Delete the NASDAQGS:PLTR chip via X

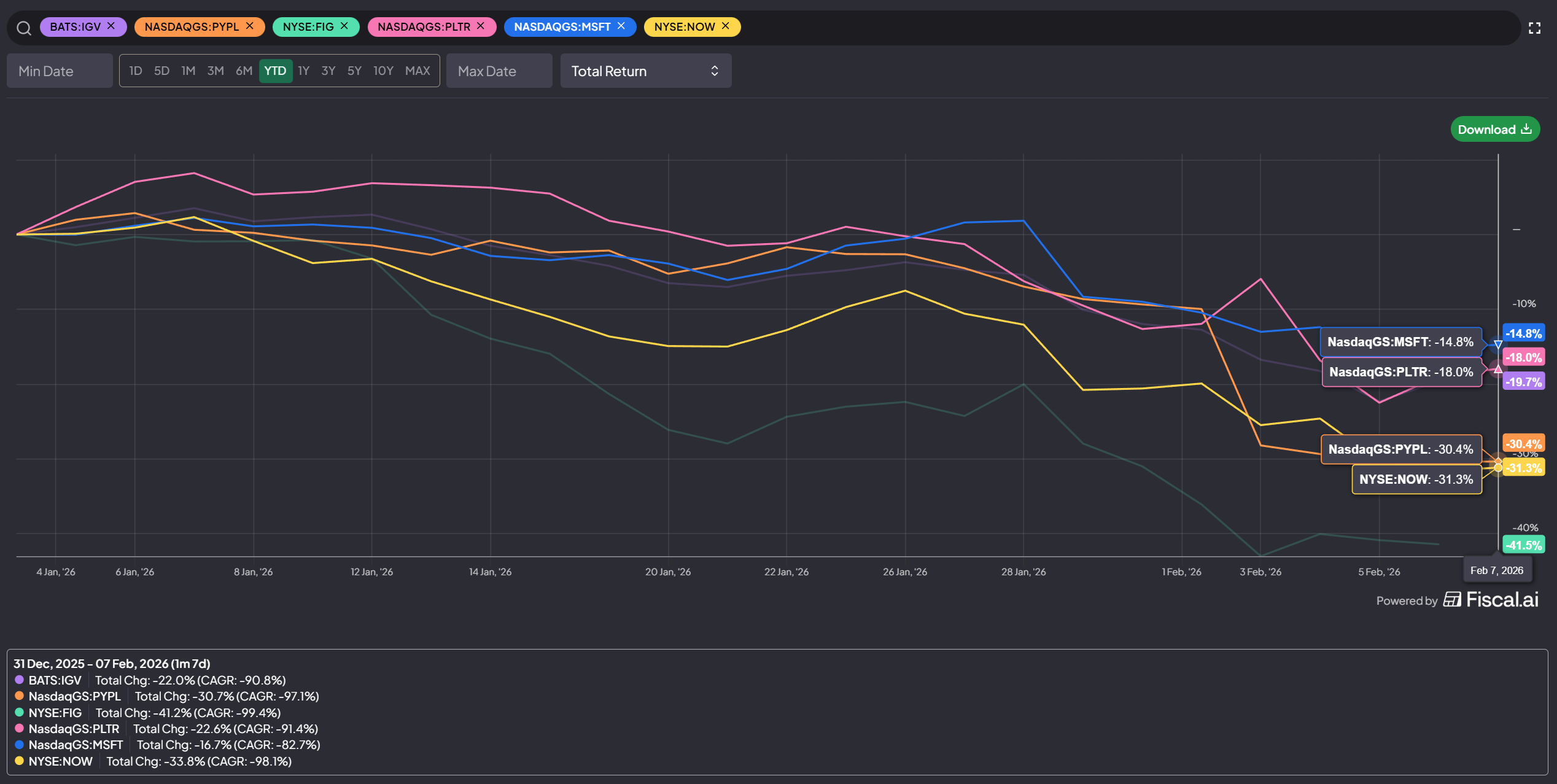[481, 26]
